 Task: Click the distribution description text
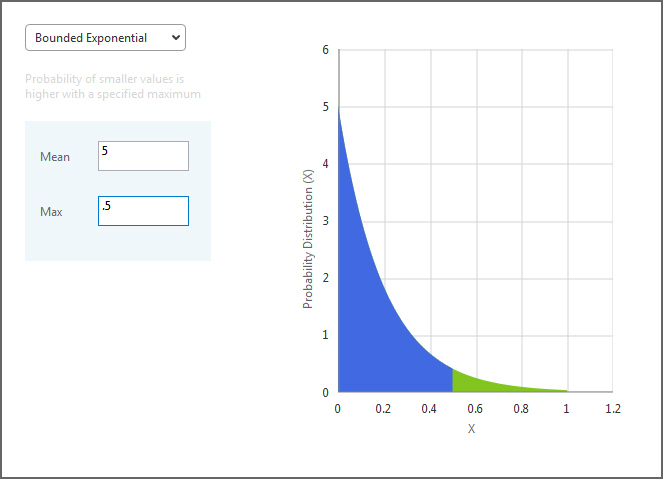click(113, 86)
